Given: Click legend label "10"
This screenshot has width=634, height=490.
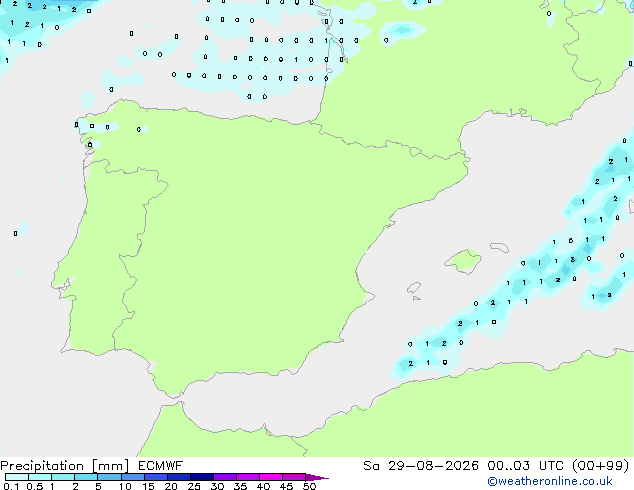Looking at the screenshot, I should 125,486.
